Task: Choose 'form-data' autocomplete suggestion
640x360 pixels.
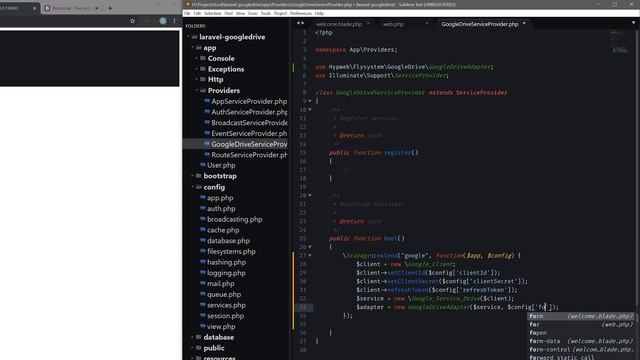Action: tap(581, 341)
